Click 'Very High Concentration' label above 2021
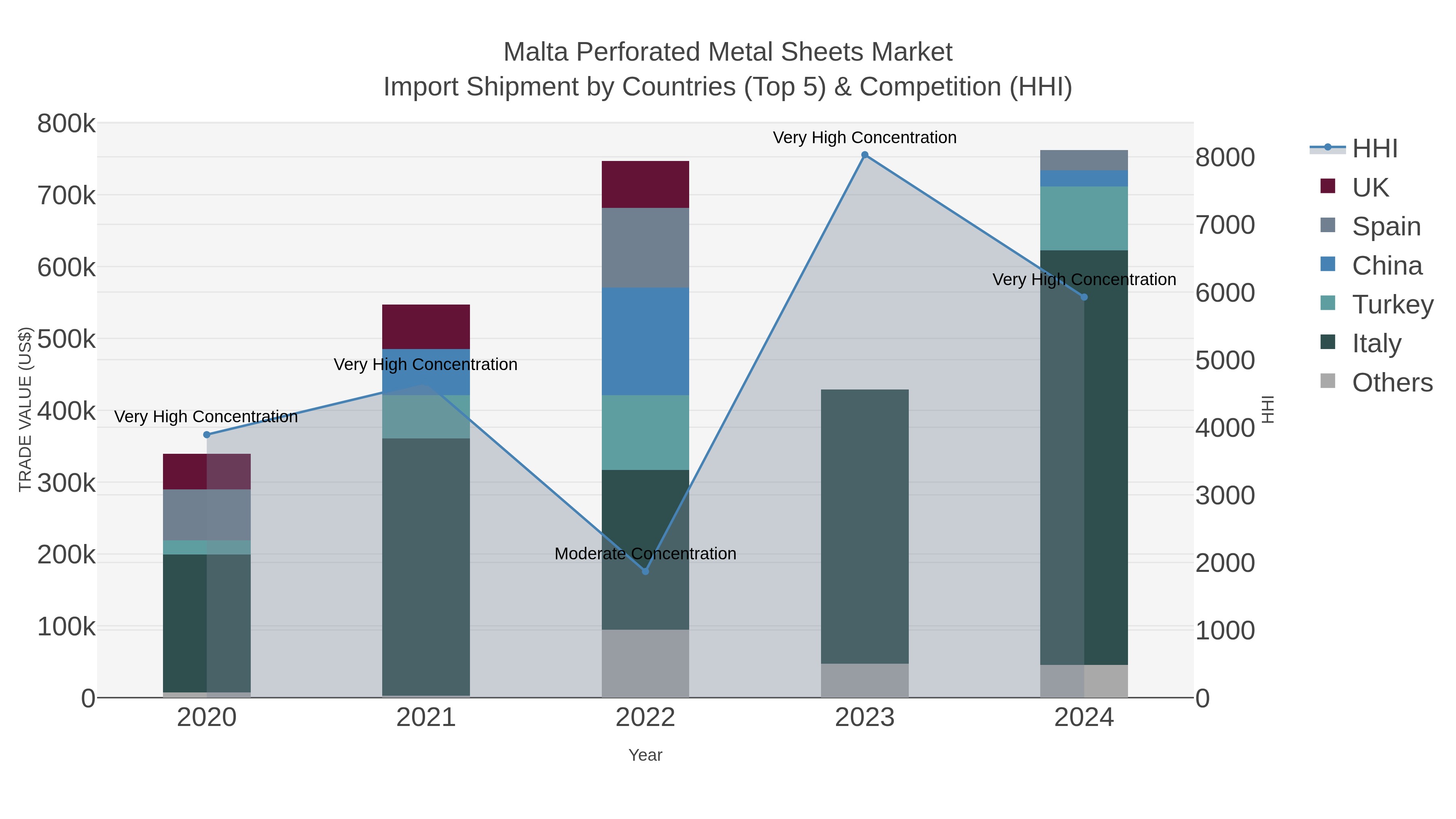Screen dimensions: 1456x819 (425, 364)
